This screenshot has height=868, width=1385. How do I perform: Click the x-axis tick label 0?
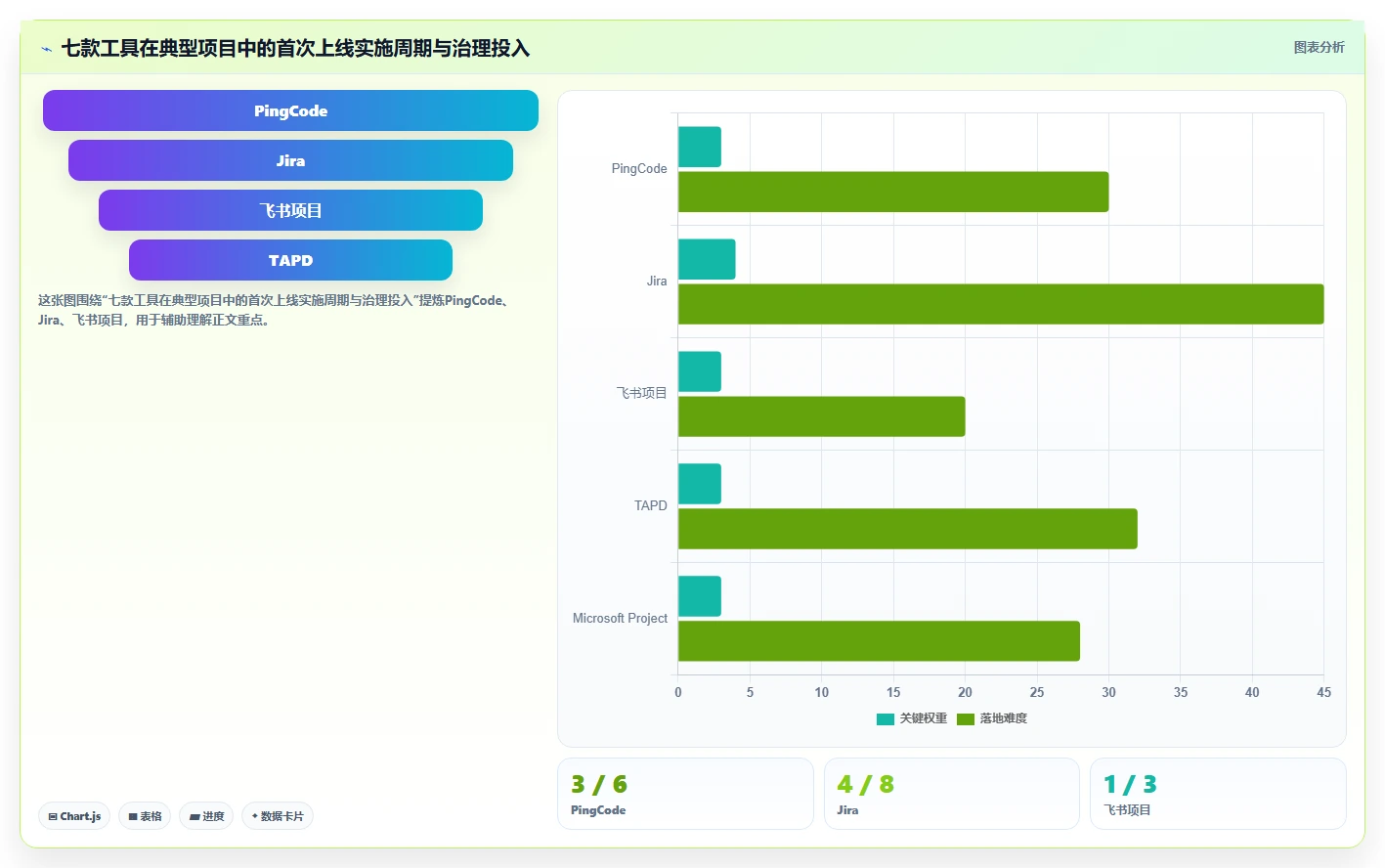coord(678,692)
